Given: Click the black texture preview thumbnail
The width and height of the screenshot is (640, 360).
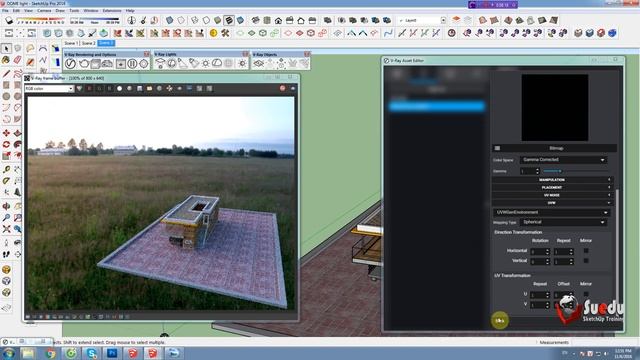Looking at the screenshot, I should point(555,107).
